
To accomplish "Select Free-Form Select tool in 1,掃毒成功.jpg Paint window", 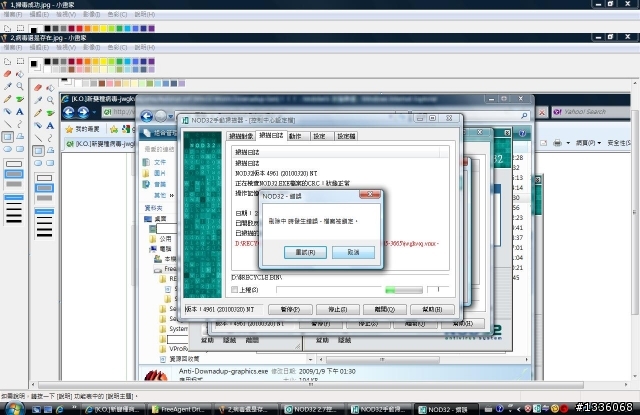I will (7, 29).
